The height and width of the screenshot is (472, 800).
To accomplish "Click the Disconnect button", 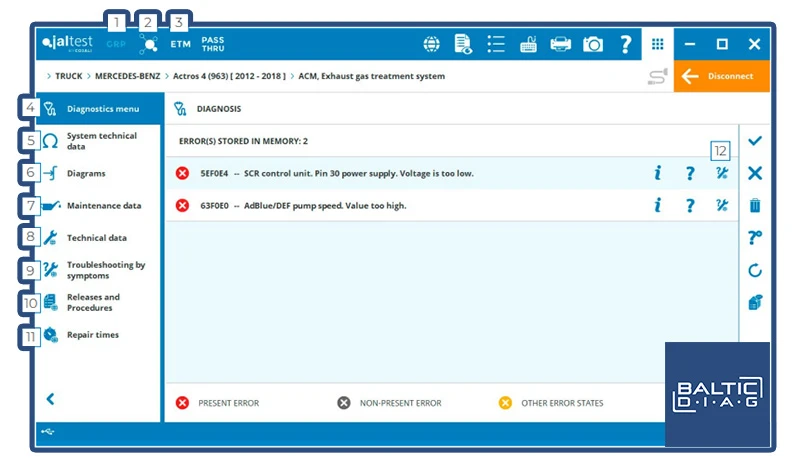I will (721, 76).
